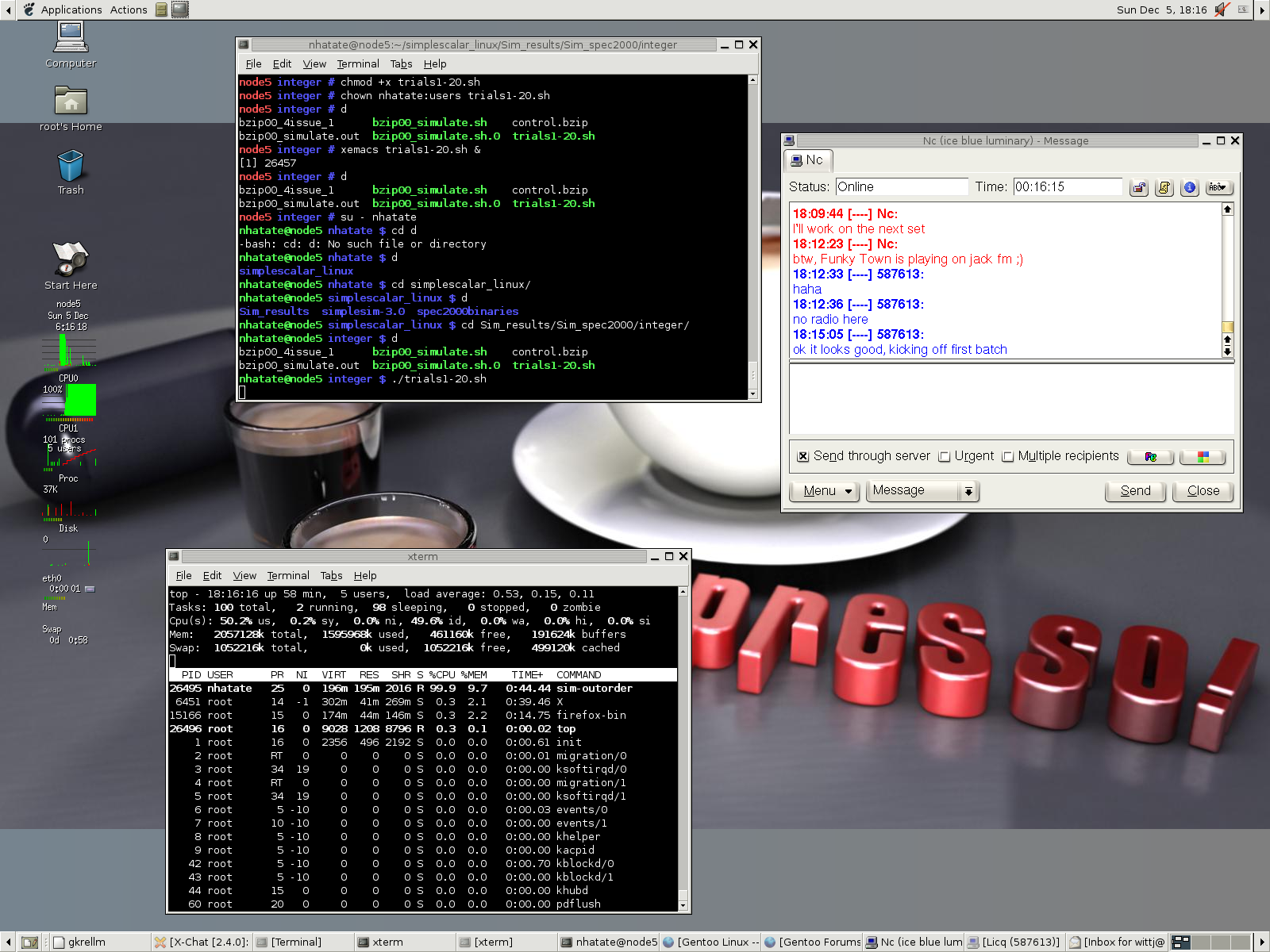Click window menu icon of nhatate@node5 terminal
Screen dimensions: 1270x952
pos(244,44)
